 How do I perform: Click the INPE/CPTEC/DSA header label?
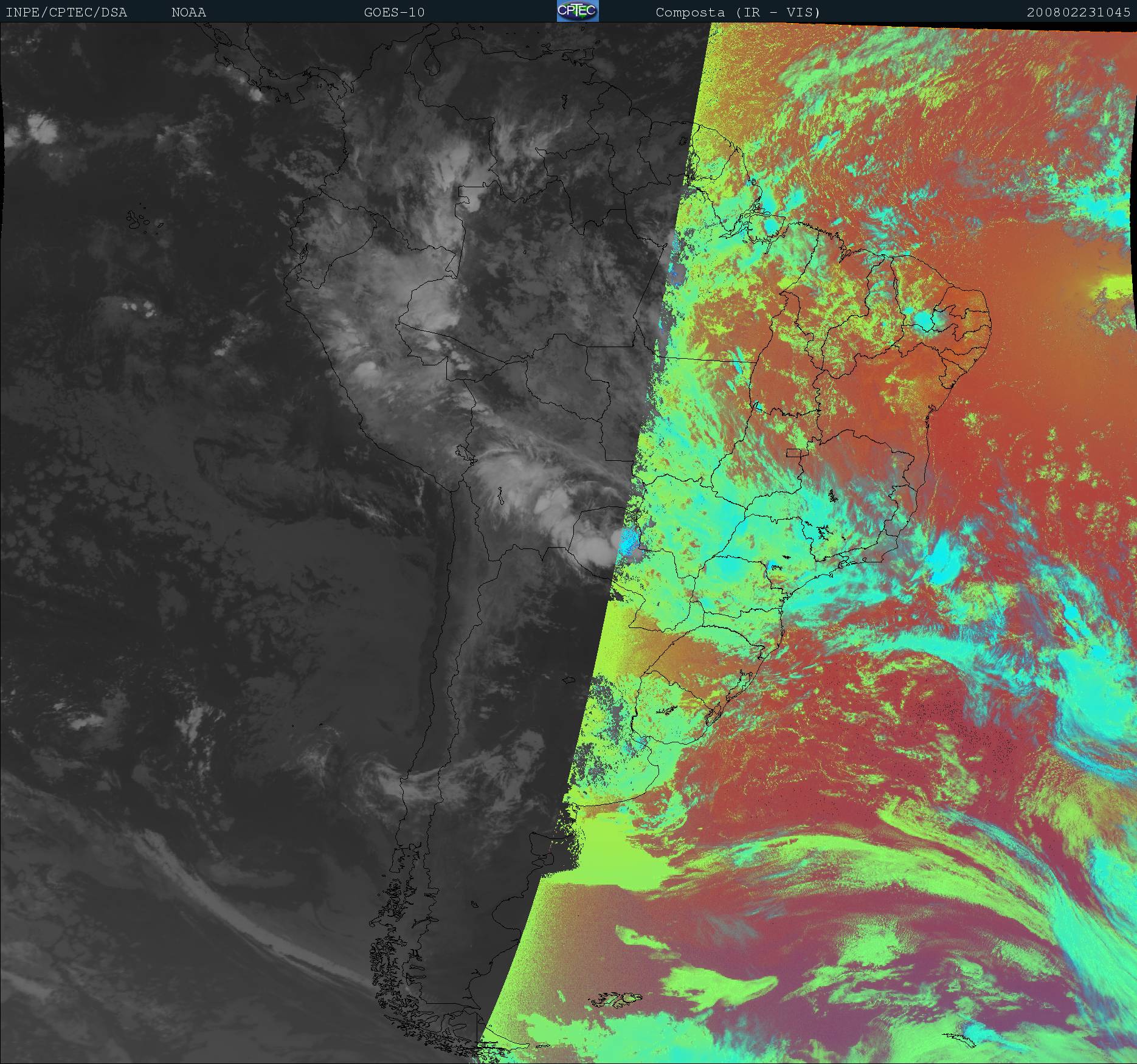(x=66, y=12)
